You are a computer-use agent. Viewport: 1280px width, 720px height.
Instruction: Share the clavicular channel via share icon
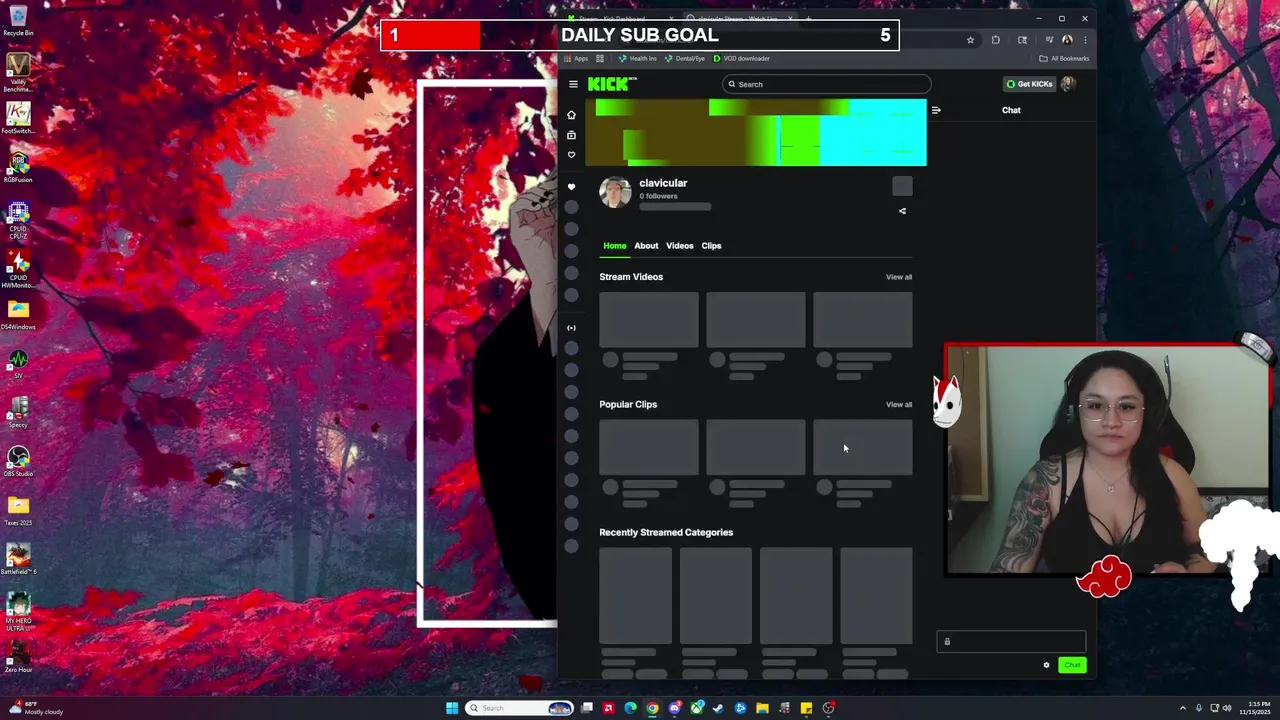click(902, 211)
